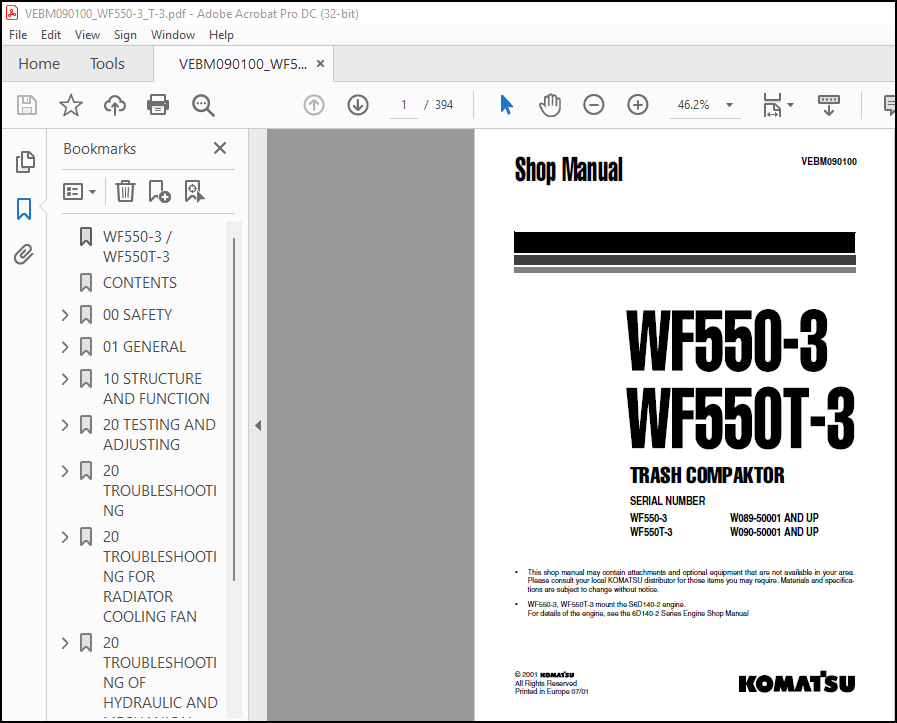Open the 00 SAFETY bookmark
This screenshot has width=897, height=723.
click(x=137, y=315)
